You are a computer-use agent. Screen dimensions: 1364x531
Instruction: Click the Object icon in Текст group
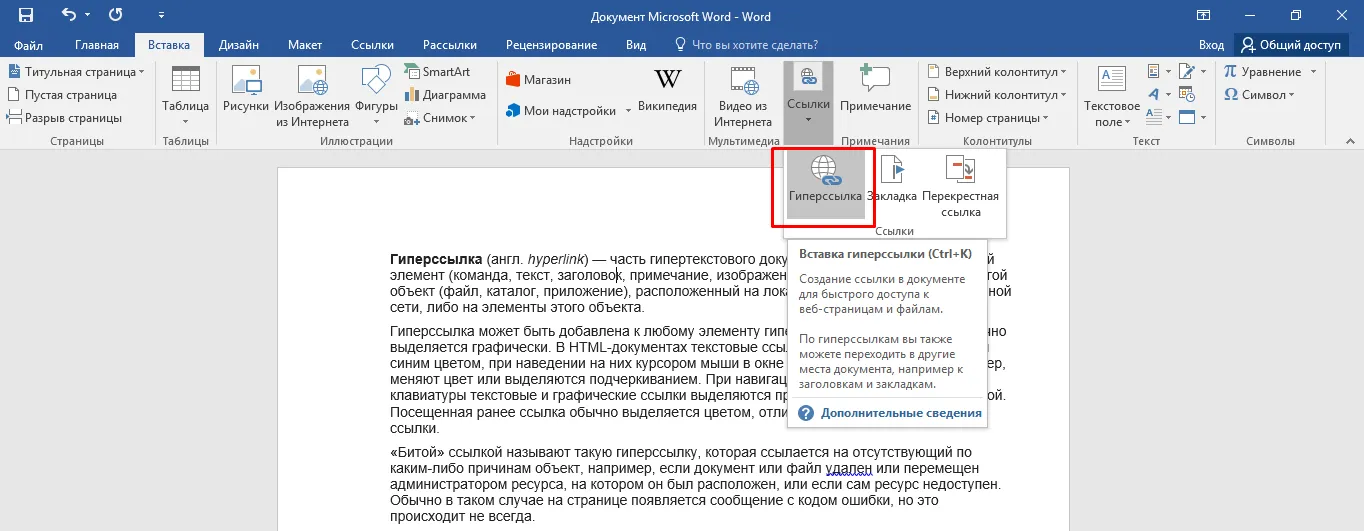(x=1187, y=118)
